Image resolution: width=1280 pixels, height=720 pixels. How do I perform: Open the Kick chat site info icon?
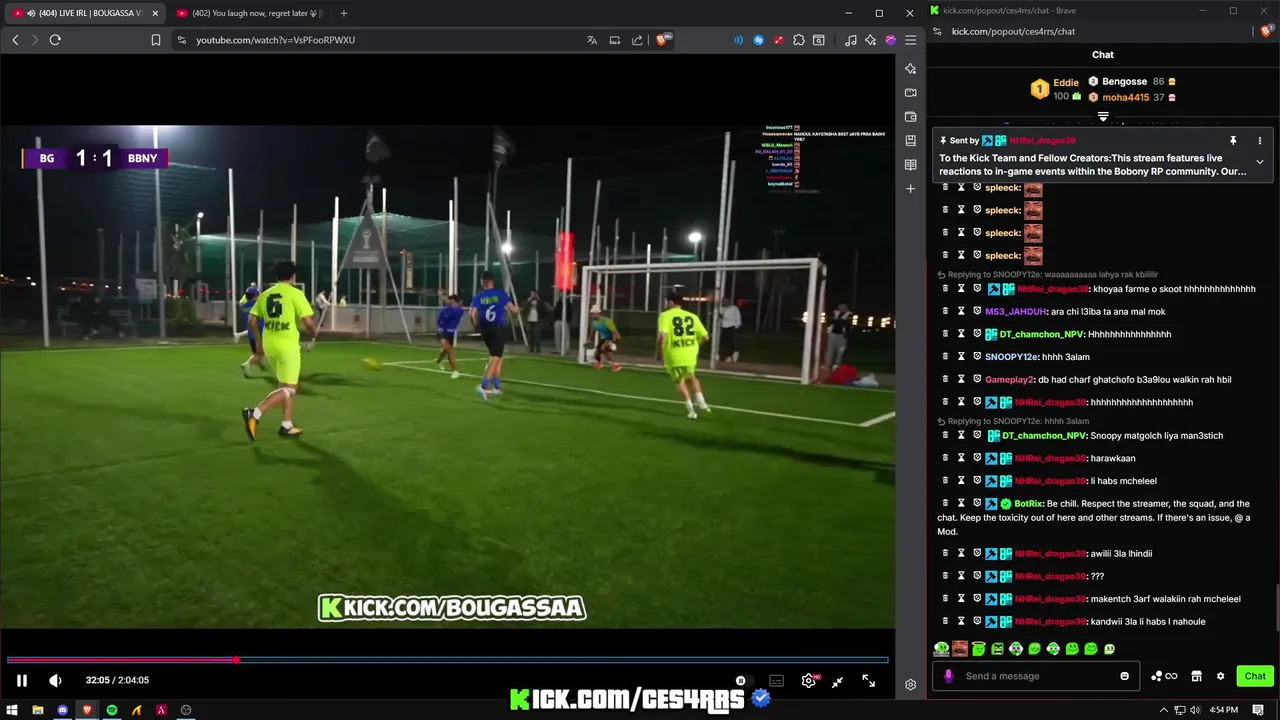936,31
